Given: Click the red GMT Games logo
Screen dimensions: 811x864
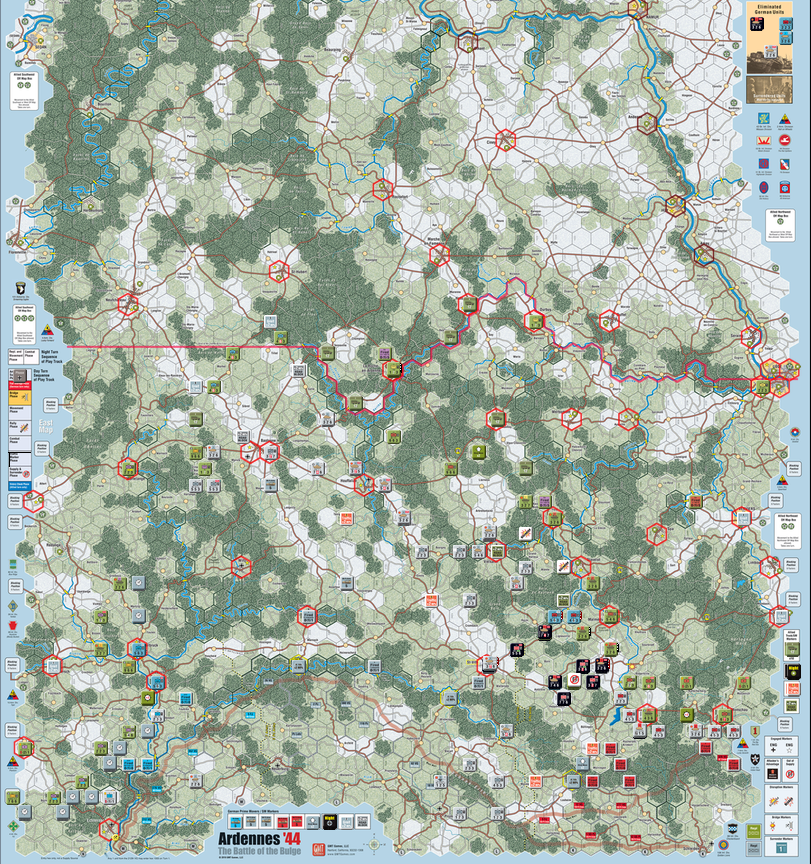Looking at the screenshot, I should (x=319, y=850).
